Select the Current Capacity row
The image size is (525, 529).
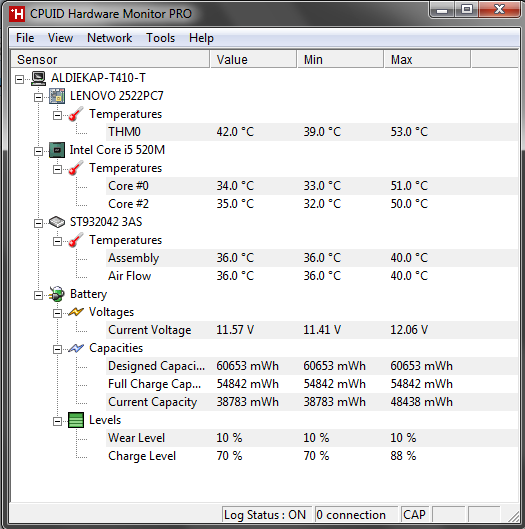(312, 402)
